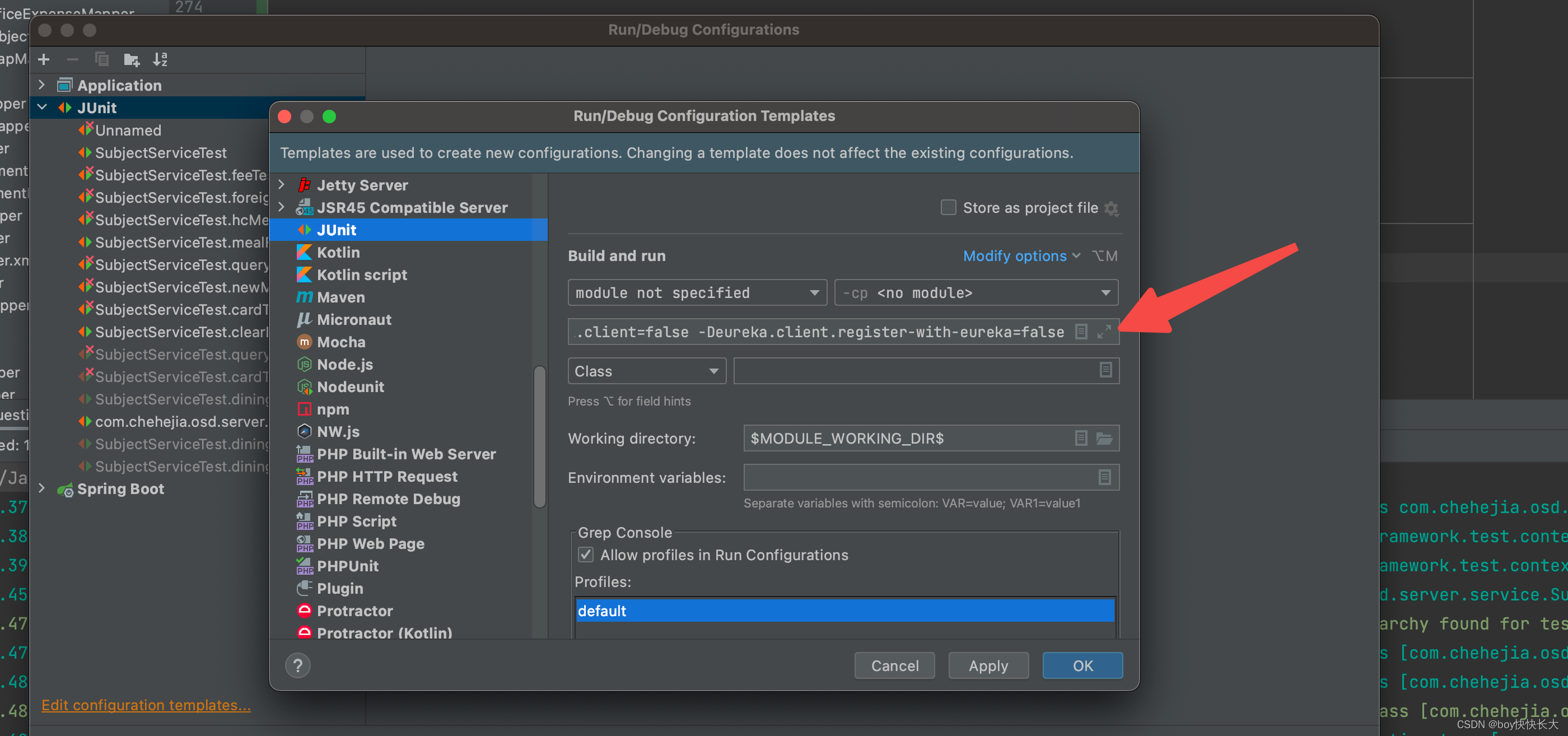Select the JUnit template row
1568x736 pixels.
coord(408,230)
